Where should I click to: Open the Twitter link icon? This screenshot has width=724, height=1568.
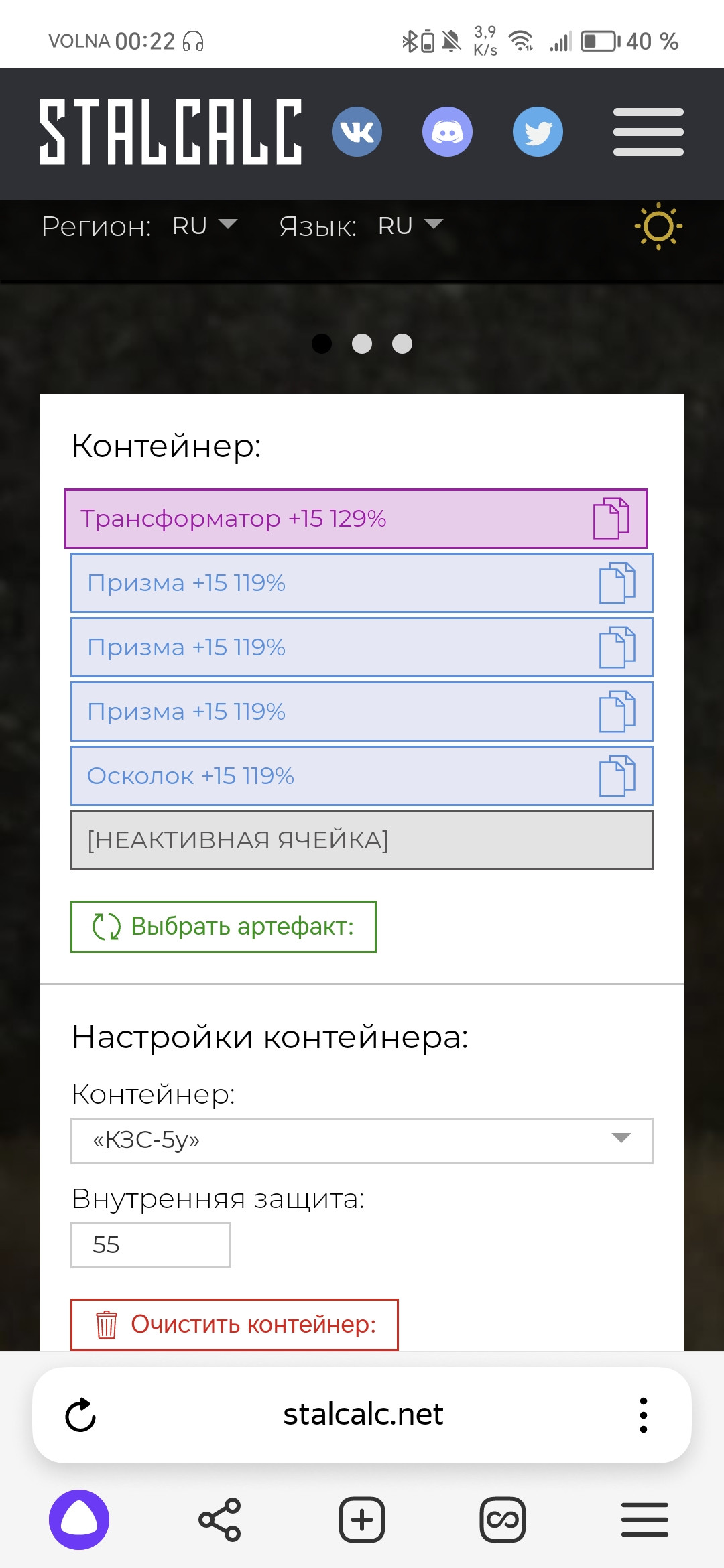click(538, 131)
